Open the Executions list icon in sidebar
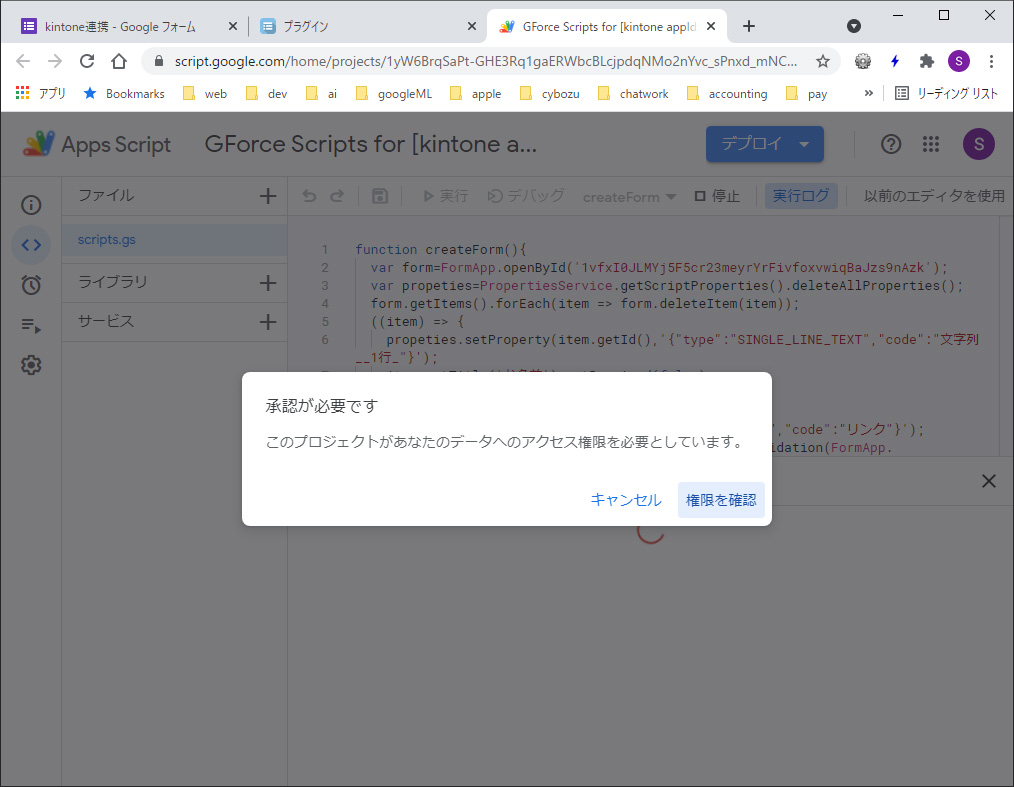Screen dimensions: 1014x787 pos(31,325)
